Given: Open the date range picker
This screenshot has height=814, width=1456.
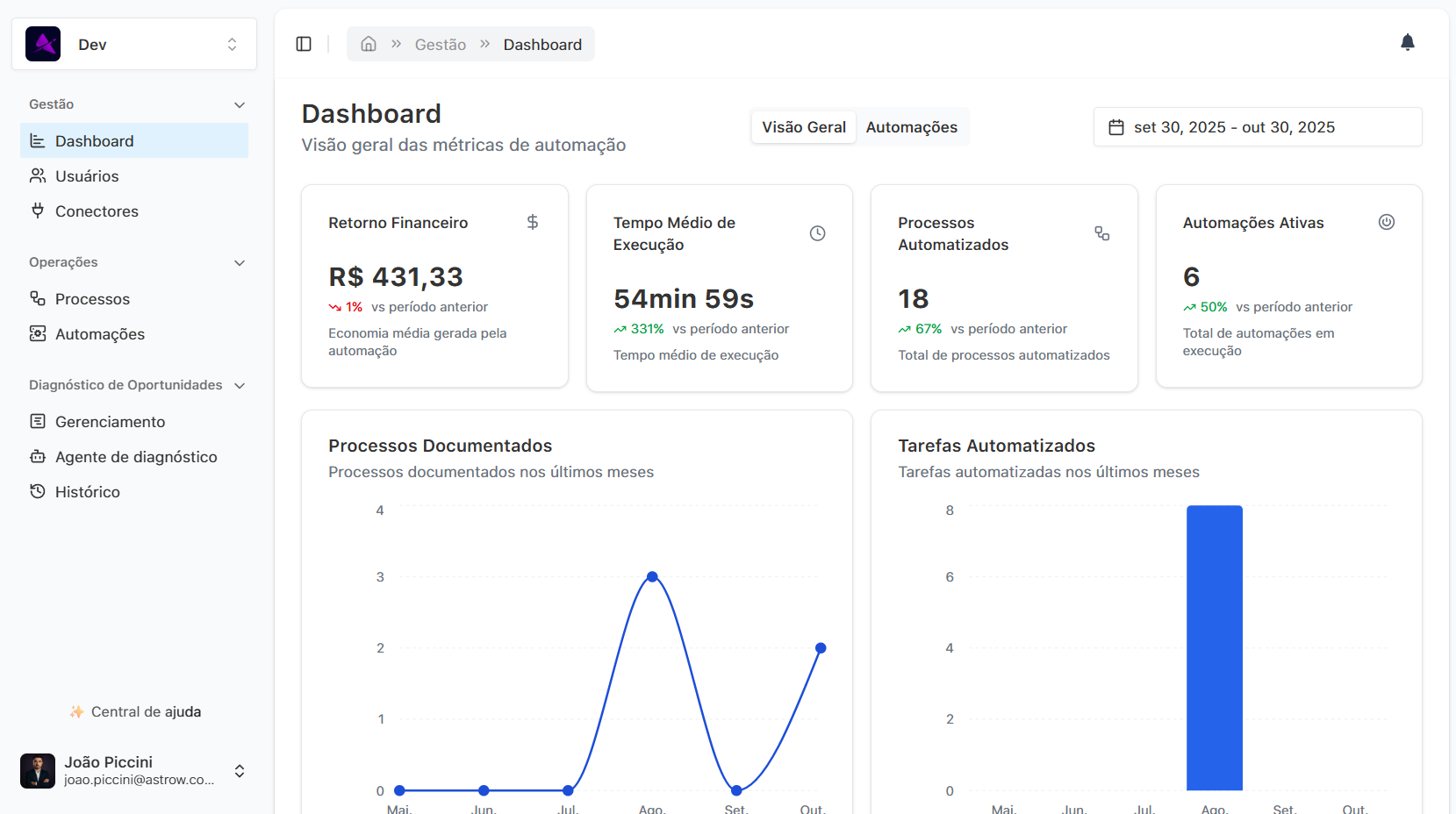Looking at the screenshot, I should click(x=1257, y=126).
